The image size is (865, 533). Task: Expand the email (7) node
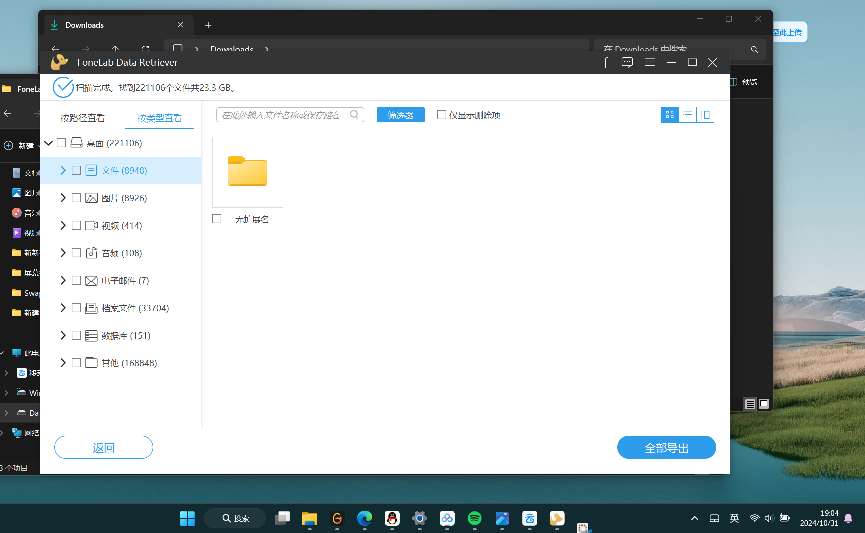[63, 281]
